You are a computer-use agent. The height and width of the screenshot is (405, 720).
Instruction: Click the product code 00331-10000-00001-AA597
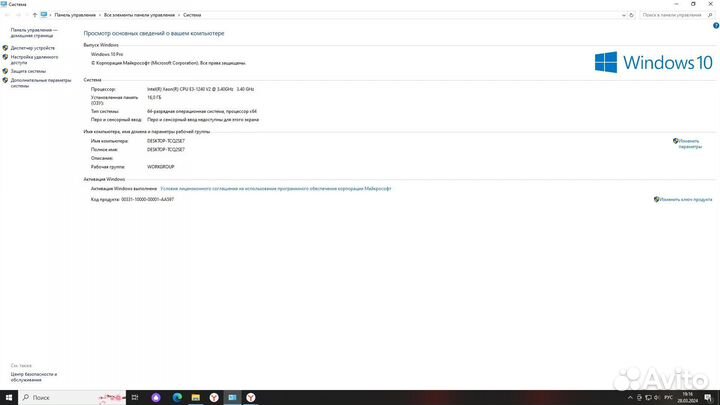[147, 199]
